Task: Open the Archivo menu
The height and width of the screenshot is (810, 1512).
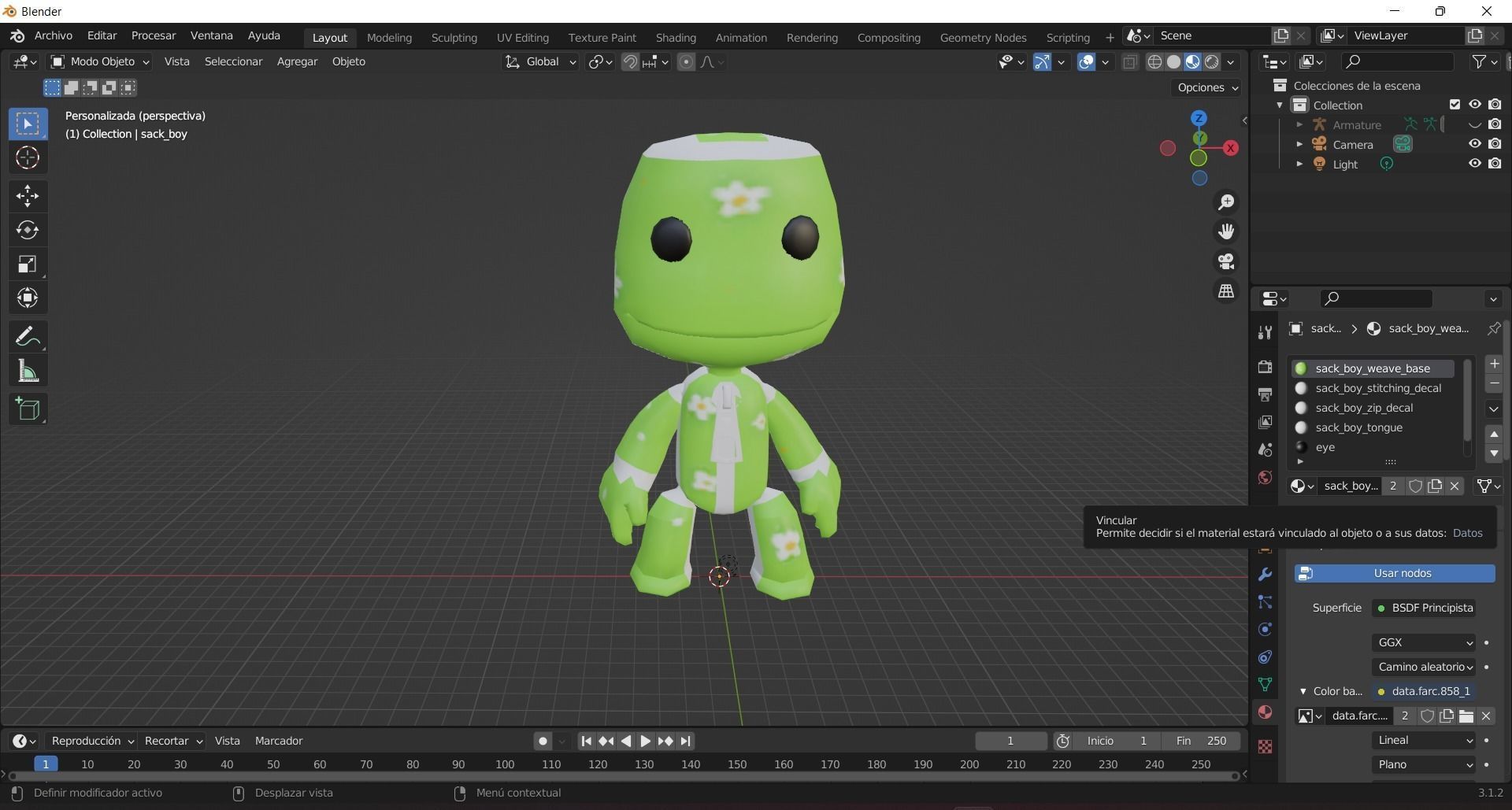Action: point(54,35)
